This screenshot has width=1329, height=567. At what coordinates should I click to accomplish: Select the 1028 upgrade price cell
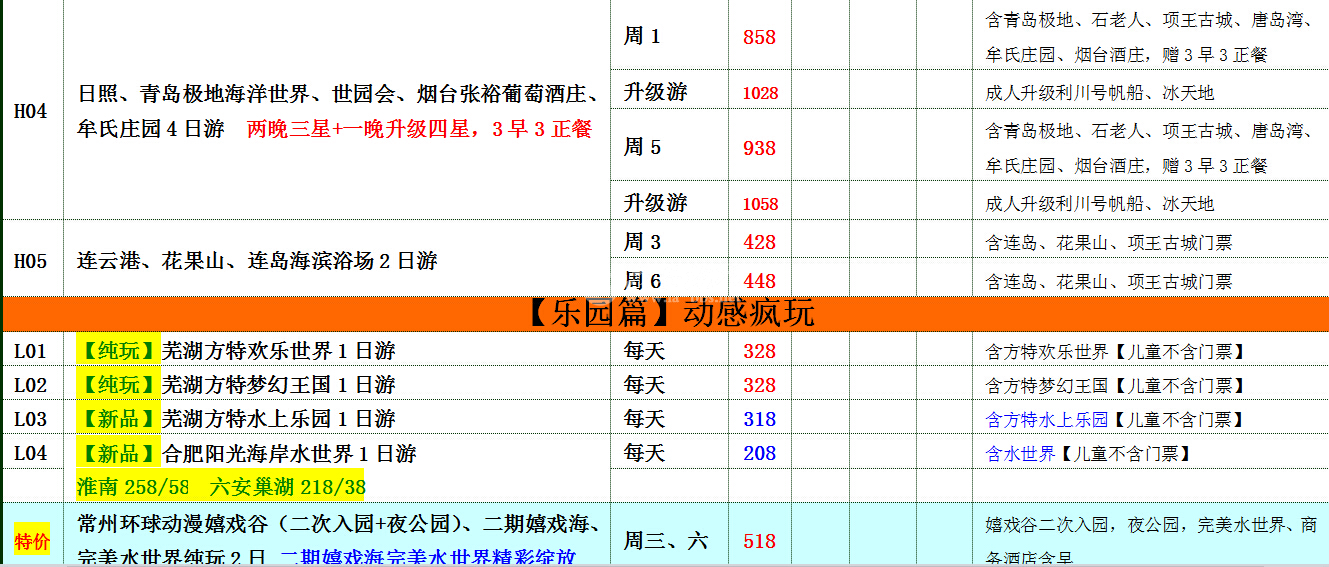click(x=759, y=93)
